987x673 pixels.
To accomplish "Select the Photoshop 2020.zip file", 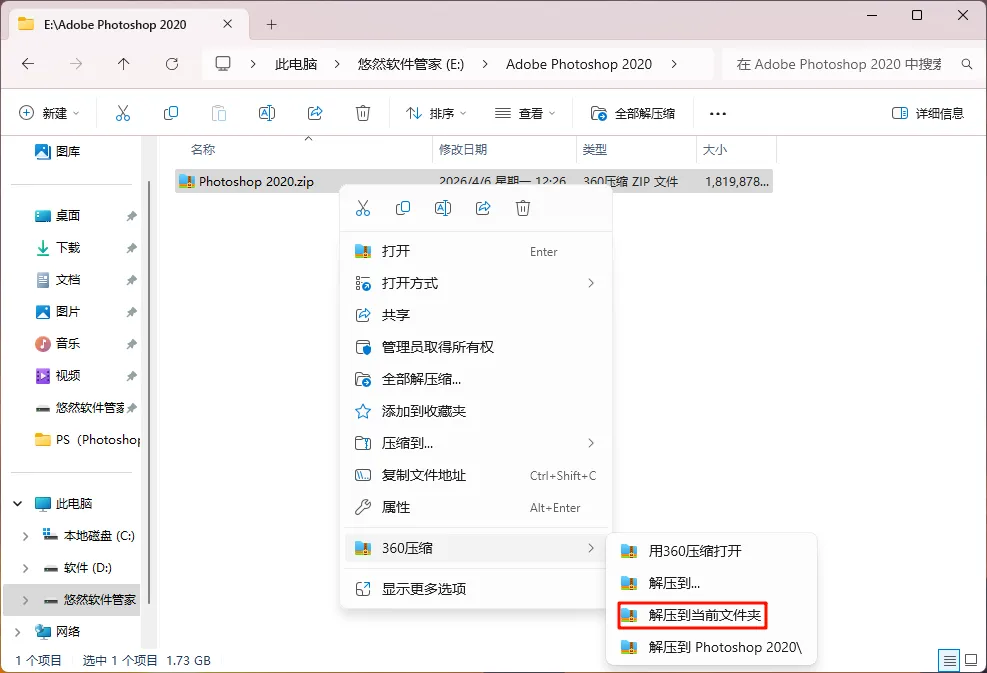I will tap(473, 181).
